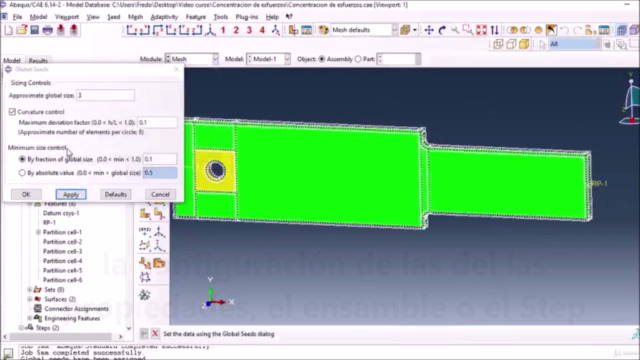Viewport: 640px width, 360px height.
Task: Expand the Surfaces (2) tree node
Action: pyautogui.click(x=29, y=299)
